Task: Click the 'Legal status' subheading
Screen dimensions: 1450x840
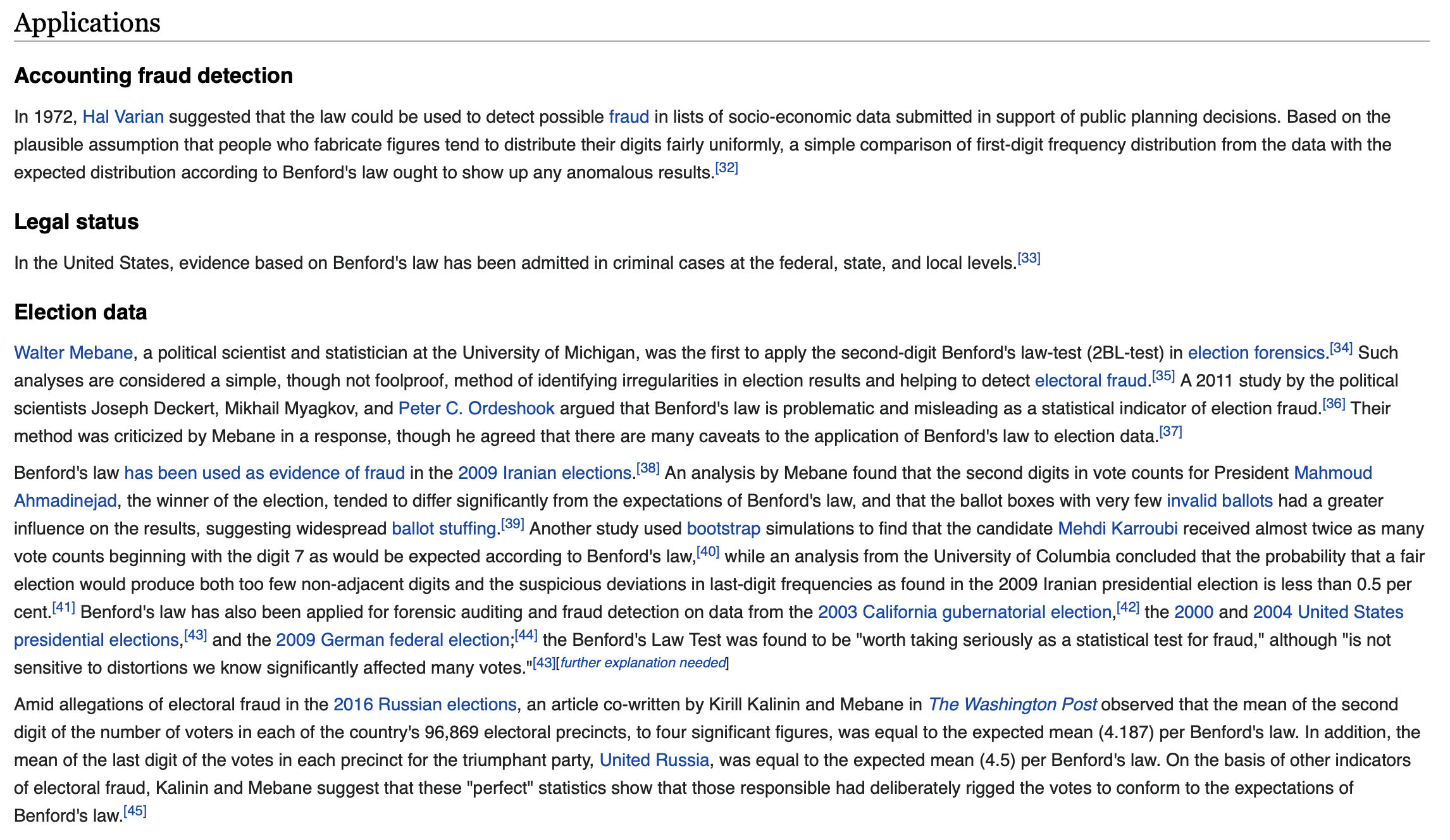Action: [77, 221]
